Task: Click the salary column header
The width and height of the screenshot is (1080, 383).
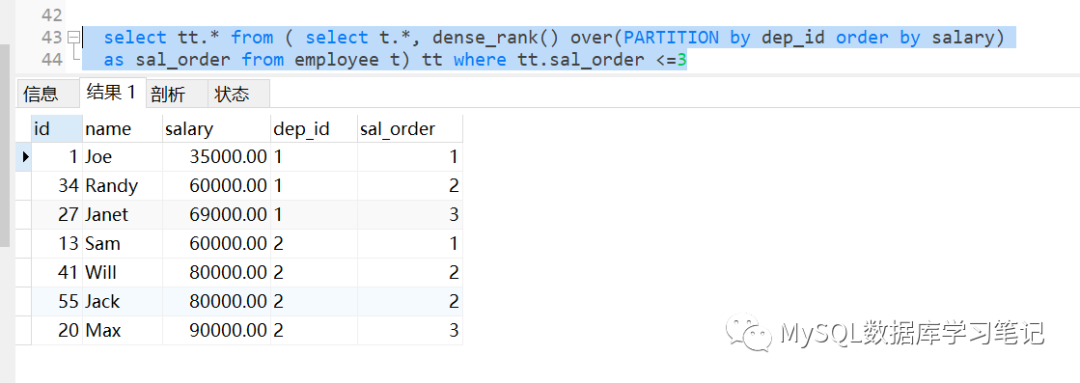Action: click(216, 129)
